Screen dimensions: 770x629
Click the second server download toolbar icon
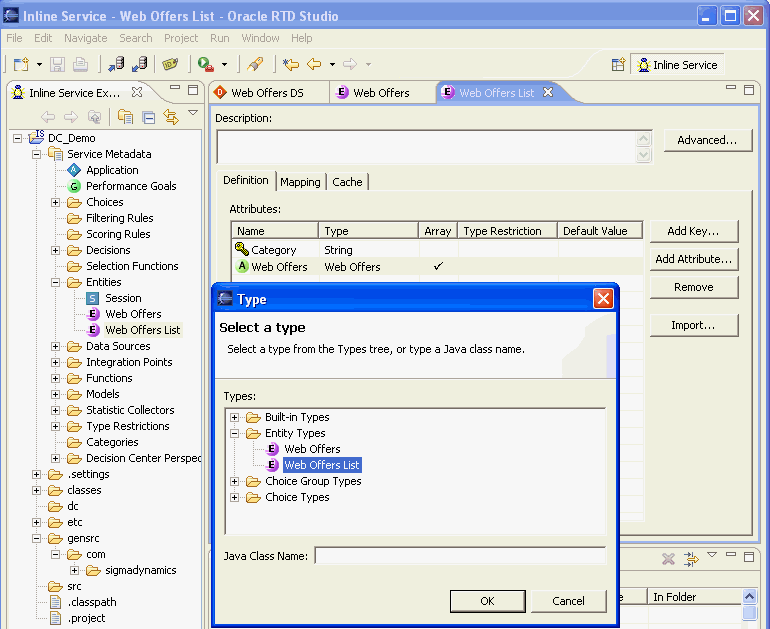pos(139,64)
